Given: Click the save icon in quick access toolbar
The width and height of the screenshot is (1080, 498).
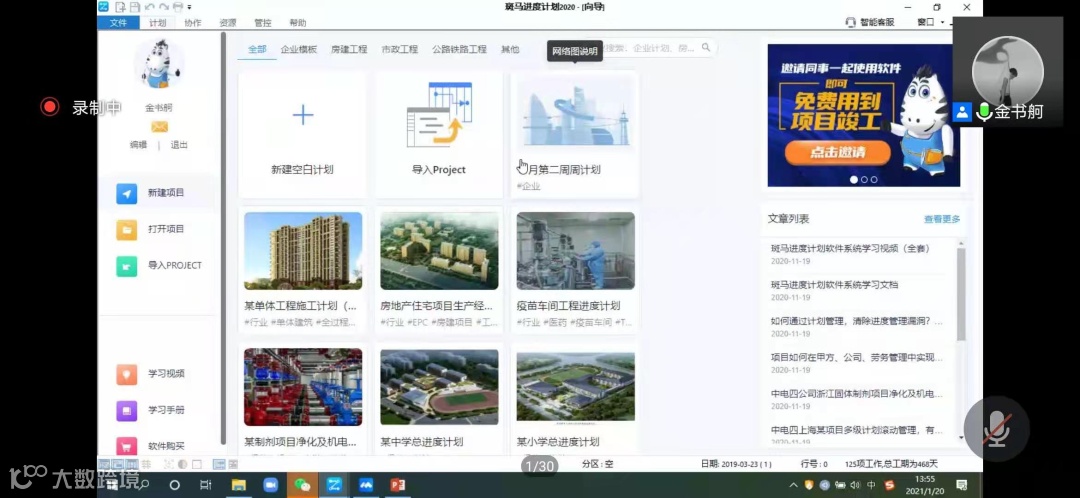Looking at the screenshot, I should tap(135, 7).
